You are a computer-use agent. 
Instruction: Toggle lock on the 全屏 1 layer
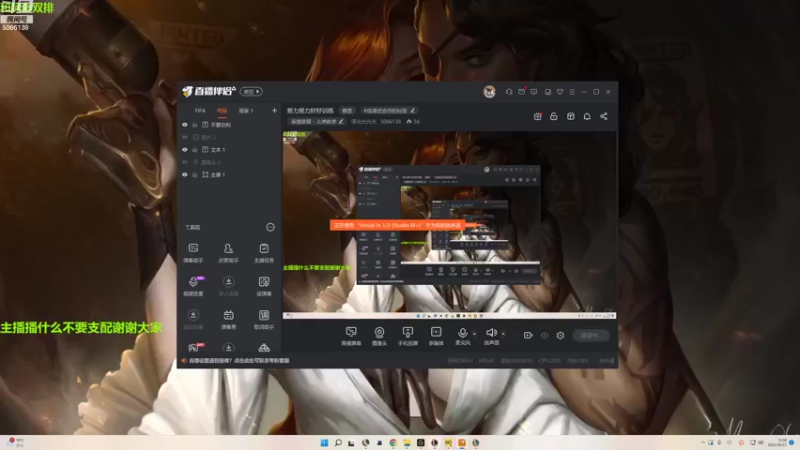(195, 174)
